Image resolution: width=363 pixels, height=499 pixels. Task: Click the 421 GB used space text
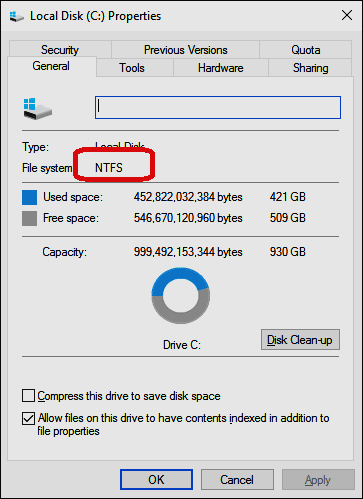[288, 197]
